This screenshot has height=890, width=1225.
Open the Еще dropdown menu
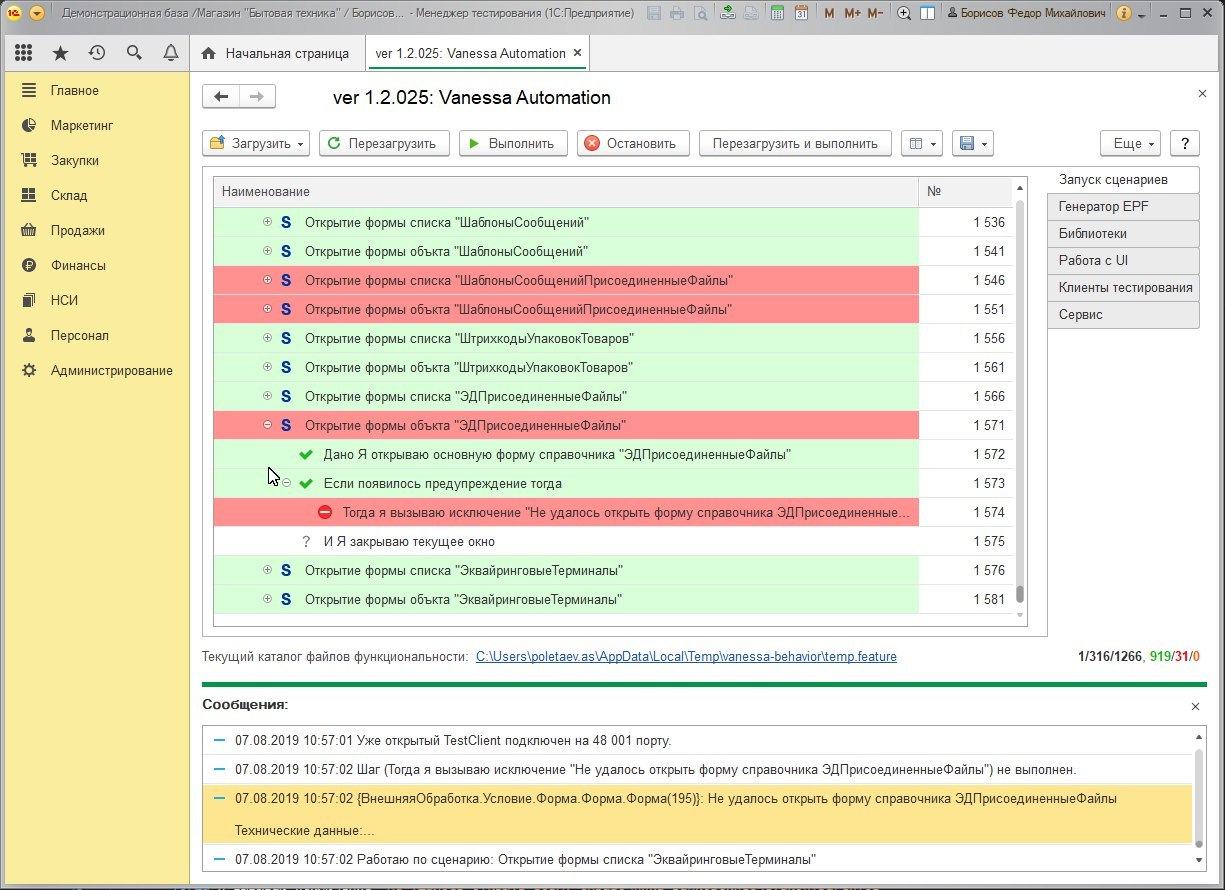click(1131, 143)
